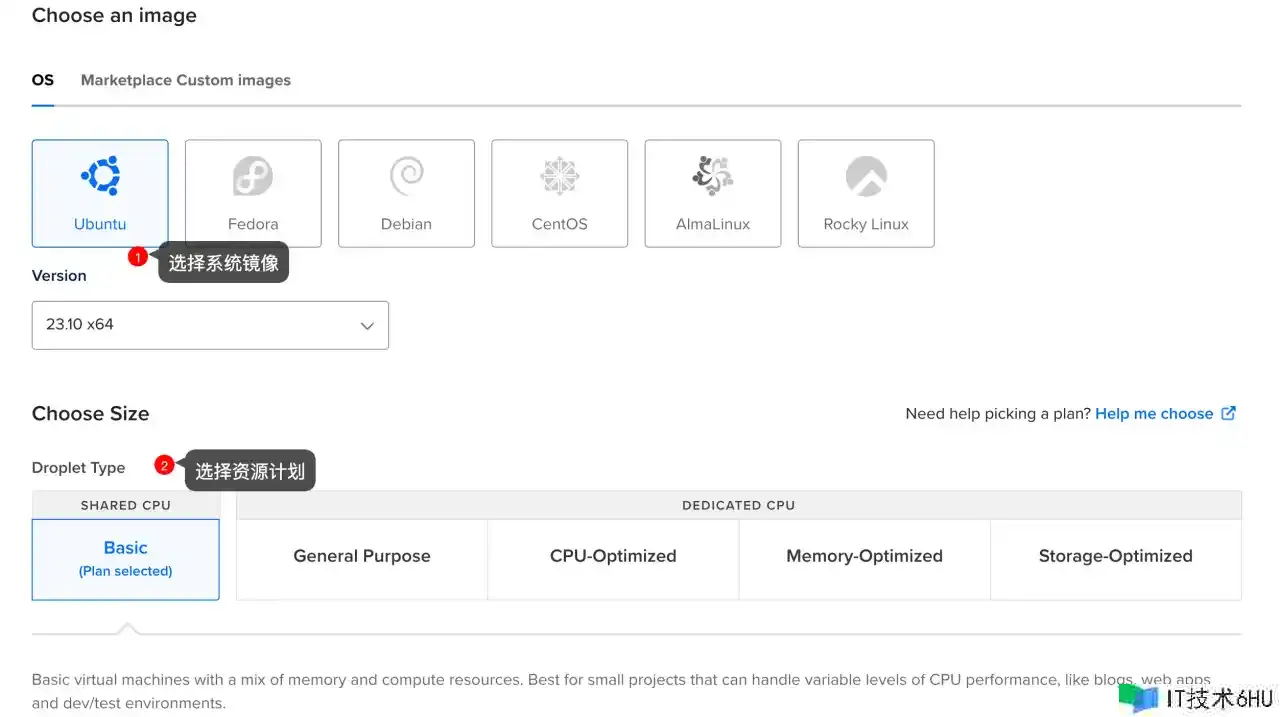Open the Marketplace tab
Viewport: 1280px width, 717px height.
coord(126,80)
